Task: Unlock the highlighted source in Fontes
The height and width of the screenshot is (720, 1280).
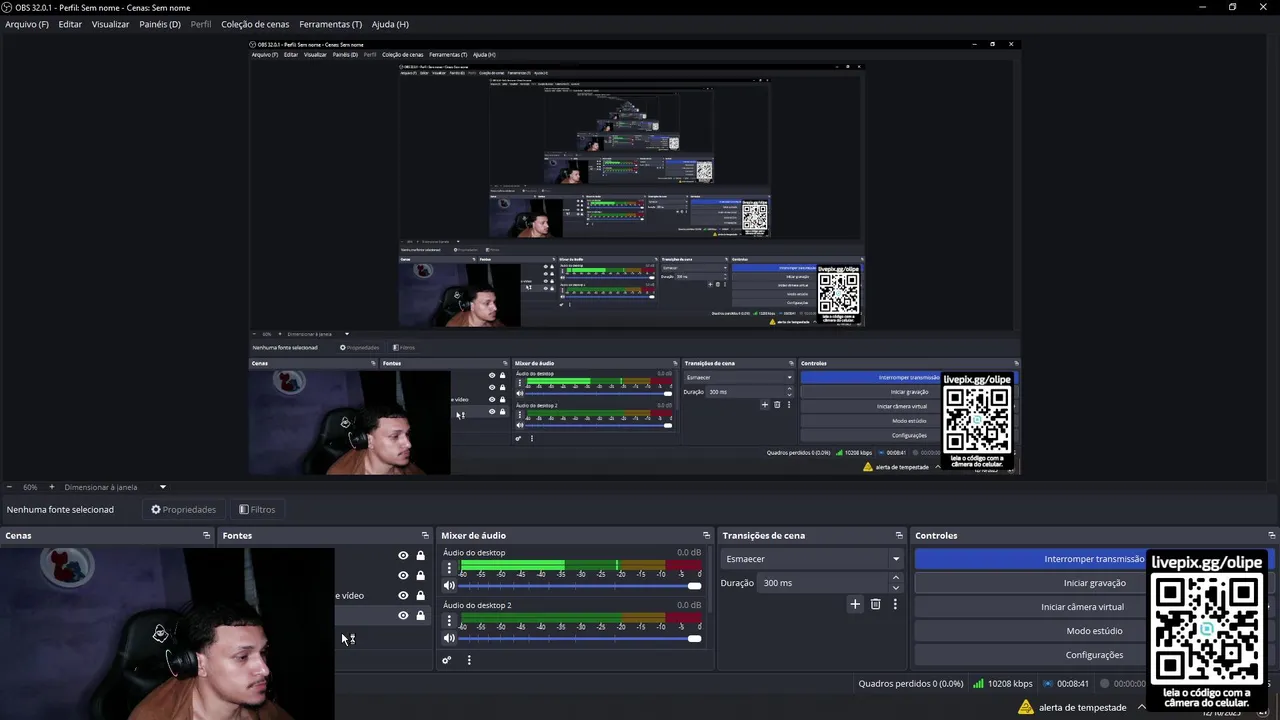Action: (420, 616)
